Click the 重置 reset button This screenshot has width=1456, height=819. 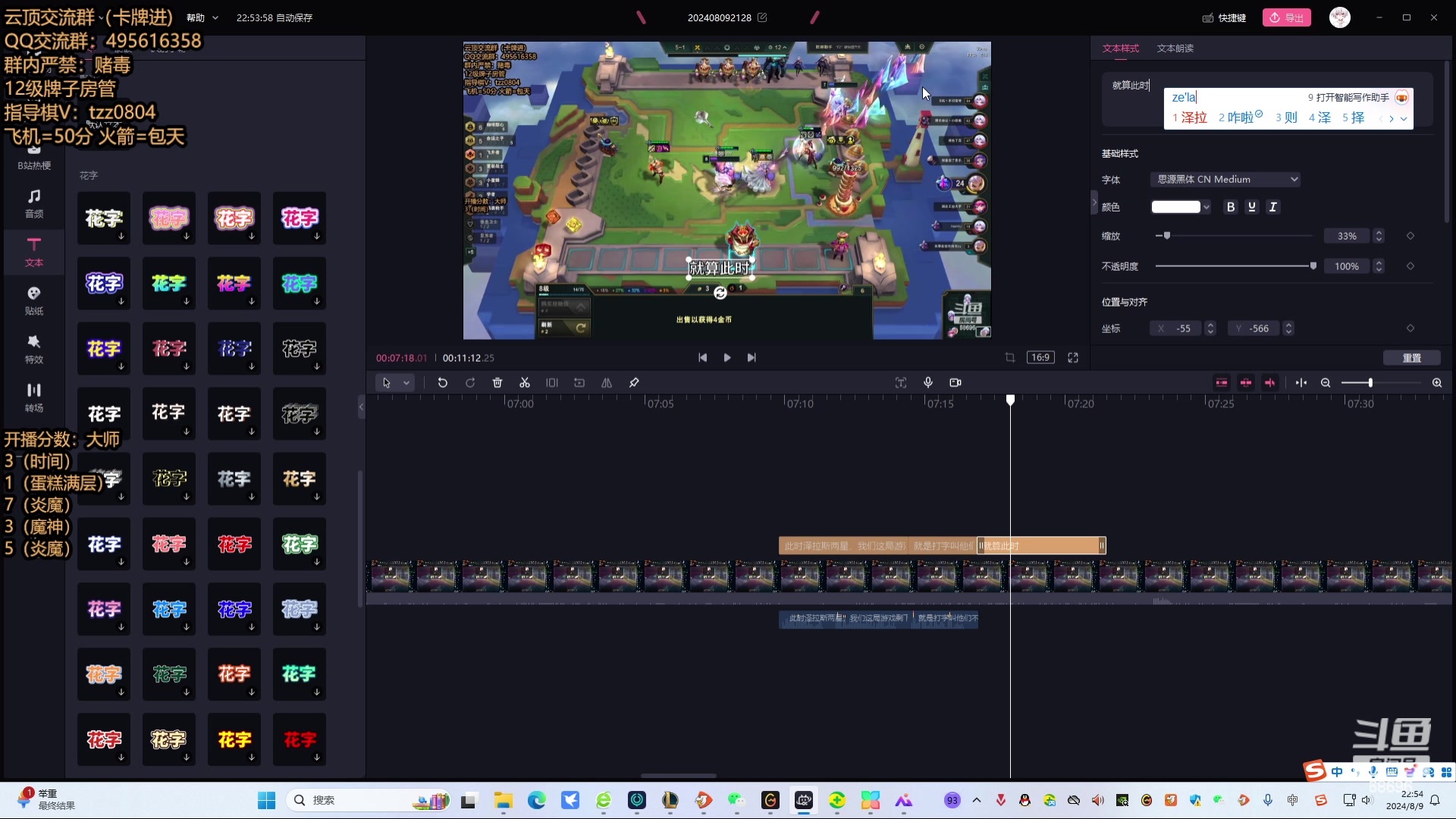point(1412,358)
